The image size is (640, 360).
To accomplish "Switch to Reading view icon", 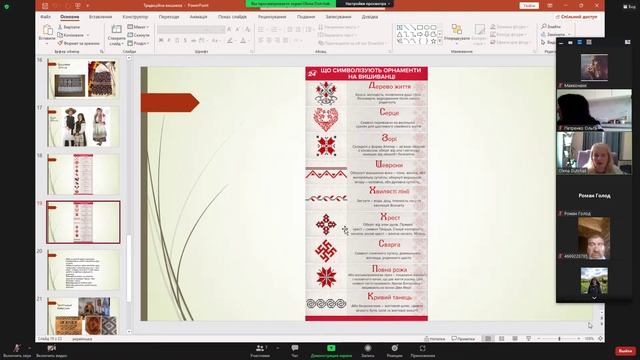I will [x=515, y=339].
